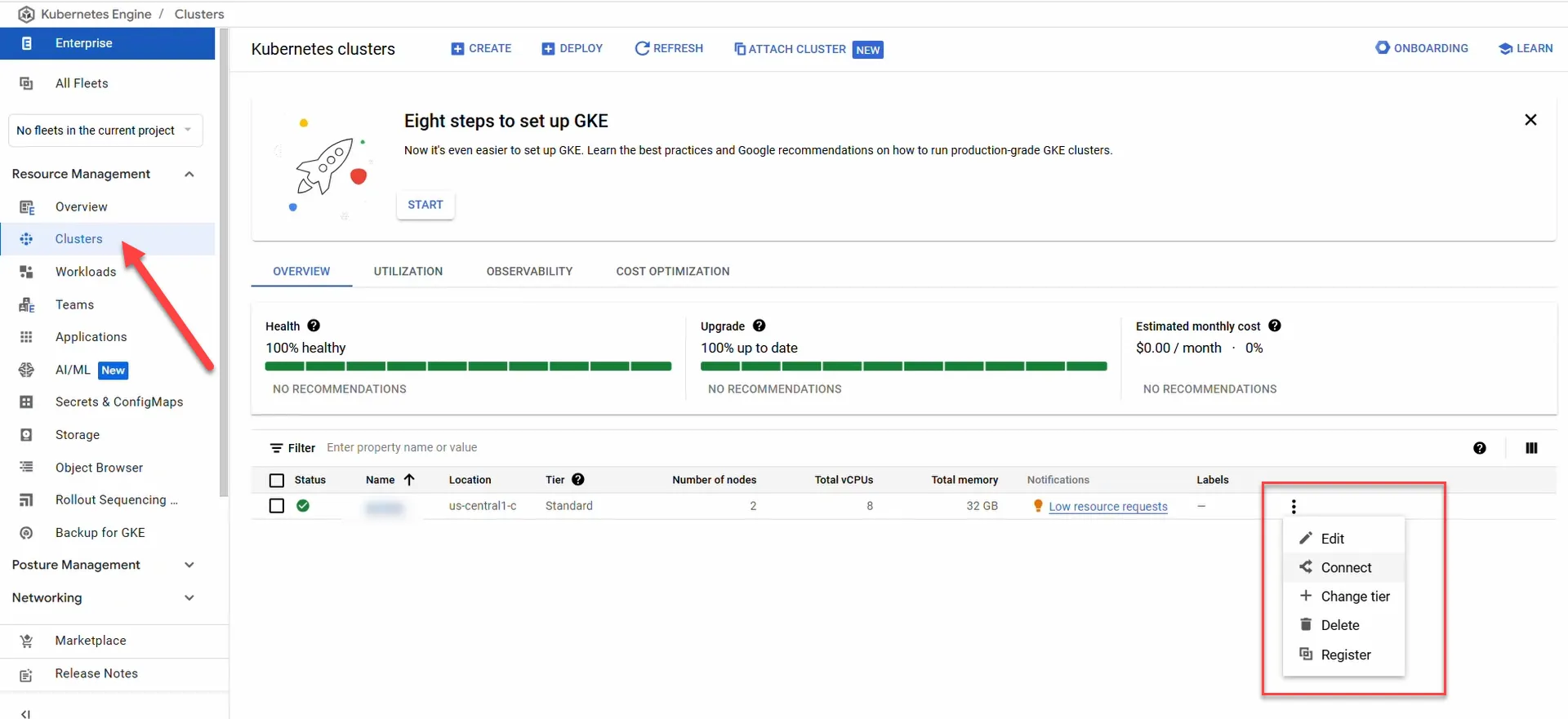Expand the Posture Management section
1568x719 pixels.
189,565
